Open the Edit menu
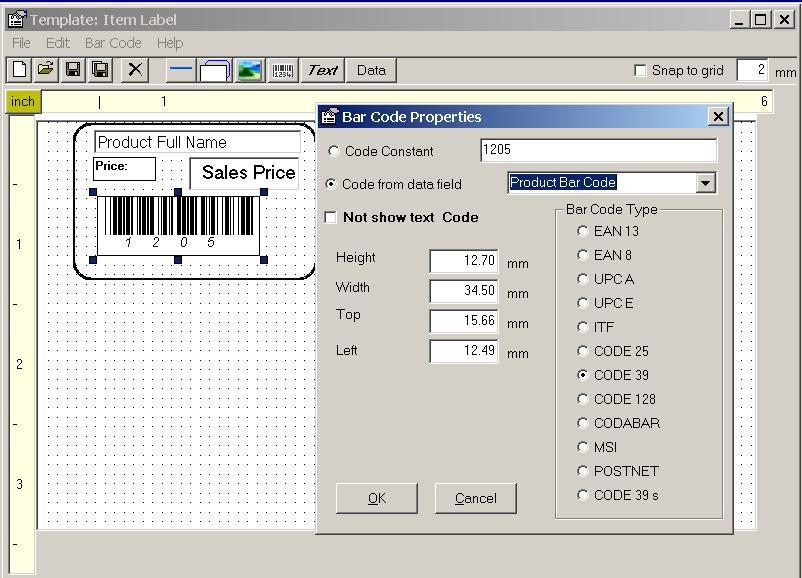The height and width of the screenshot is (578, 802). pyautogui.click(x=57, y=43)
